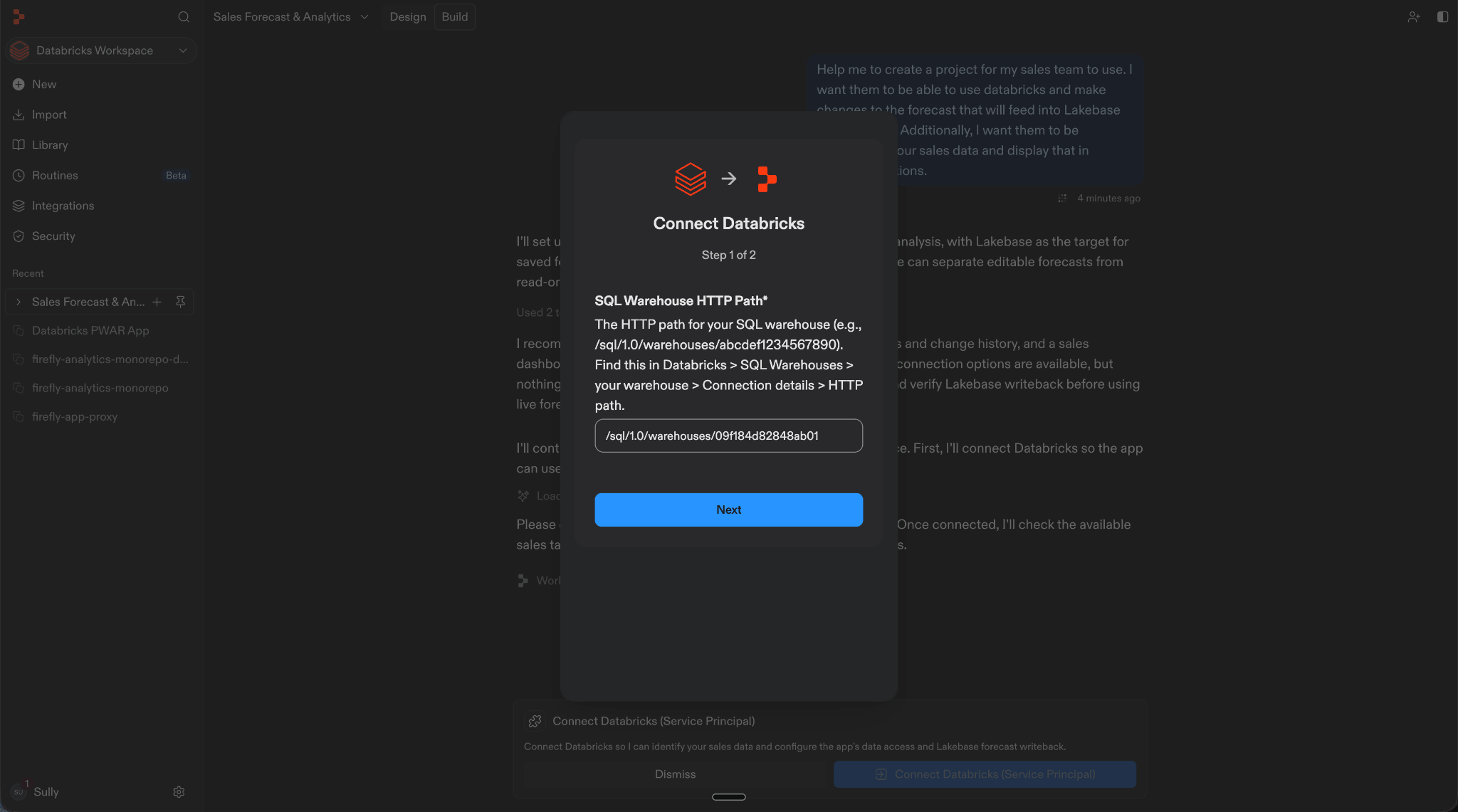Open Integrations in the sidebar

[x=101, y=206]
